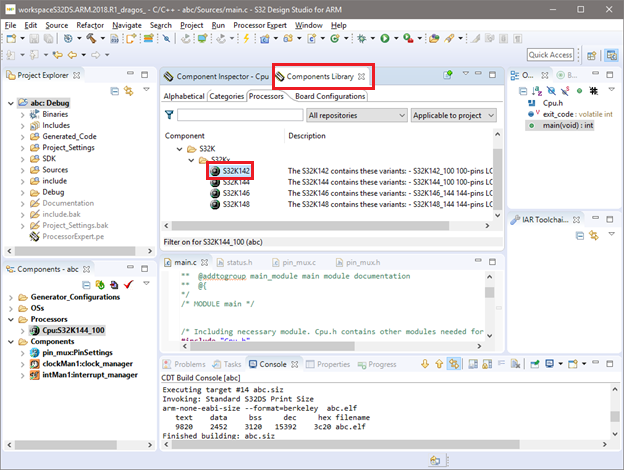Collapse the Processors node in Components view

[x=11, y=319]
